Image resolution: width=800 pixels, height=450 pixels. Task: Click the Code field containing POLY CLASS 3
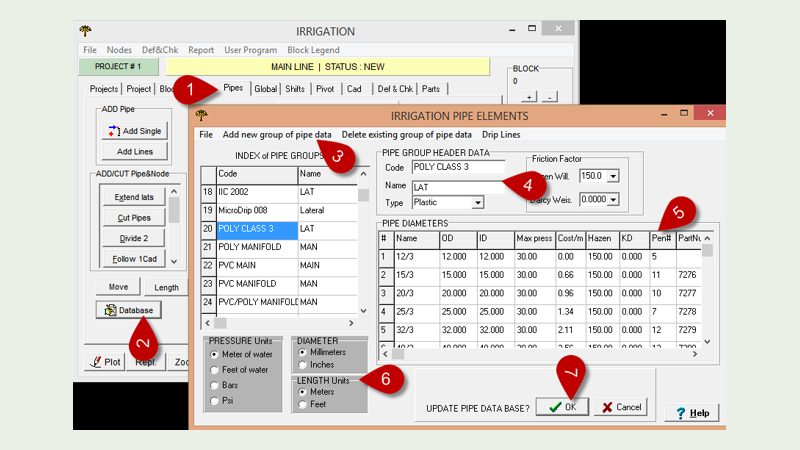coord(458,167)
